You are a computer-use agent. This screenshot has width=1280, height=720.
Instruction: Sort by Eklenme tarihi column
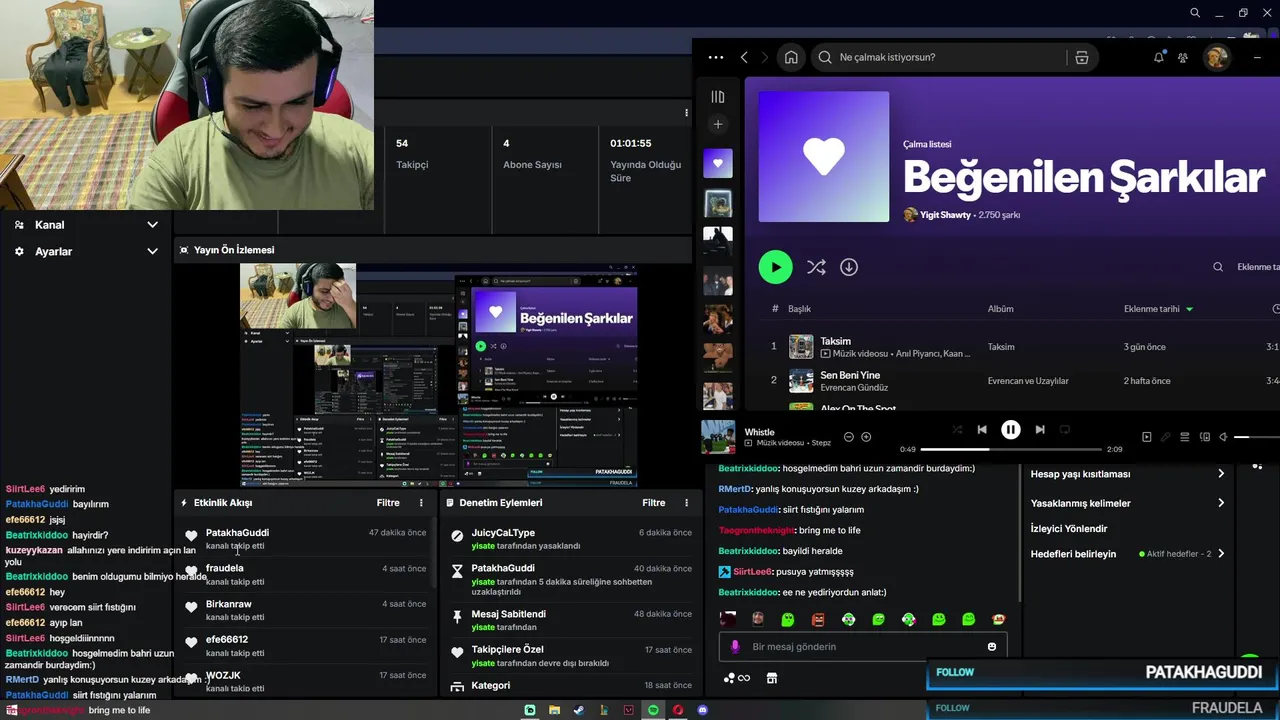[x=1158, y=309]
